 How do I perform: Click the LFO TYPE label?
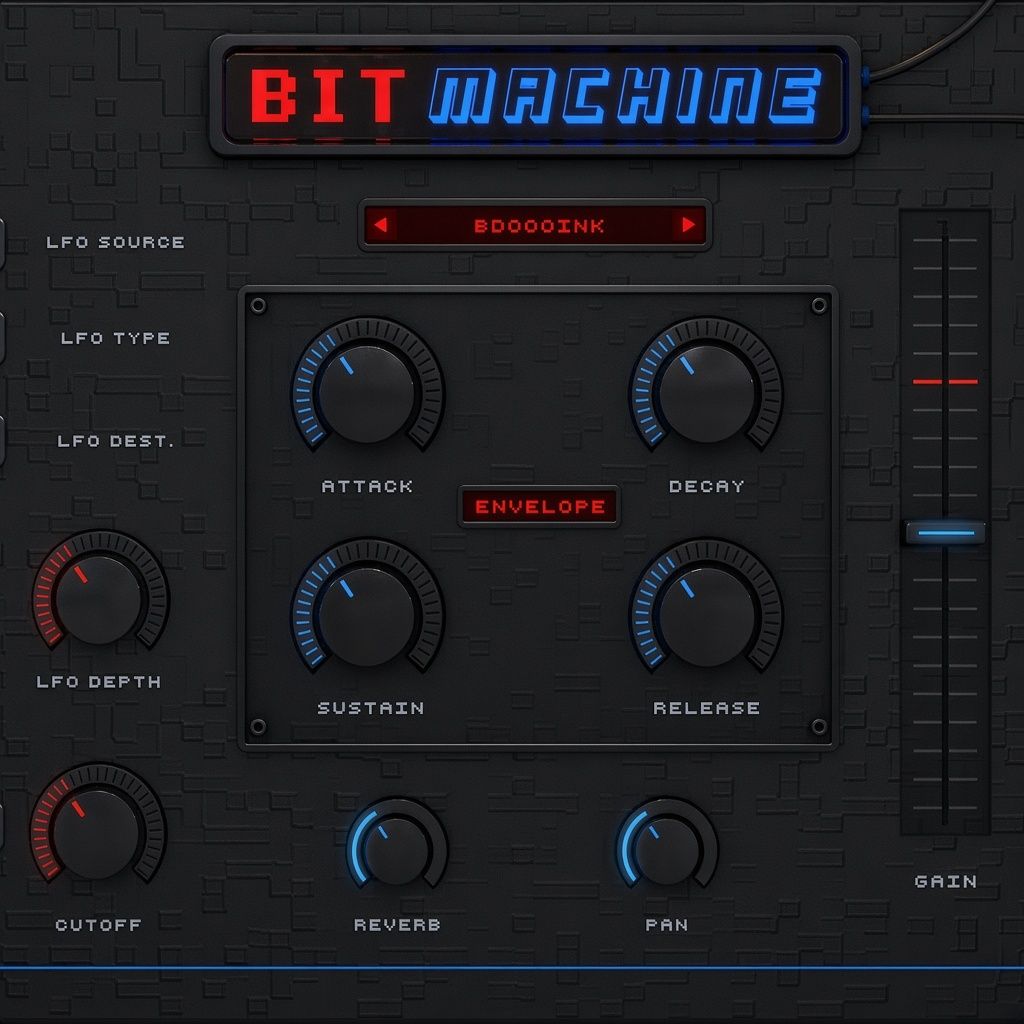[x=116, y=338]
